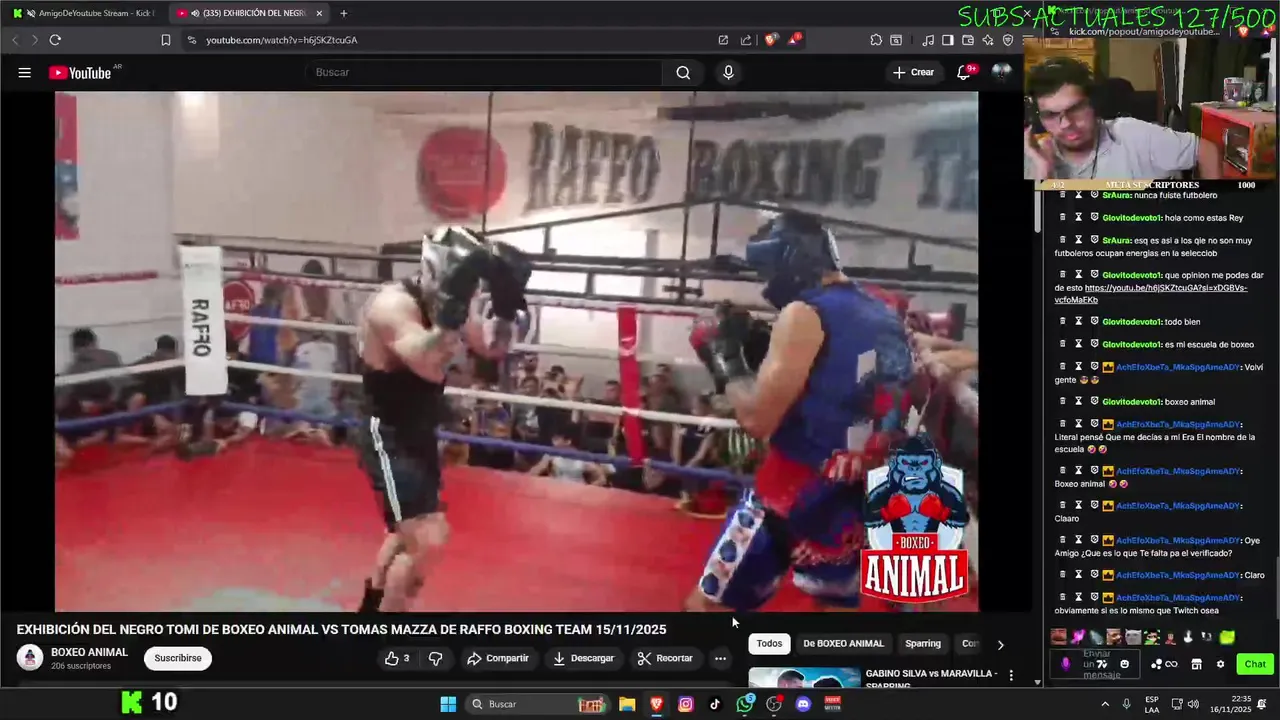The width and height of the screenshot is (1280, 720).
Task: Open the volume speaker tray icon
Action: (1193, 704)
